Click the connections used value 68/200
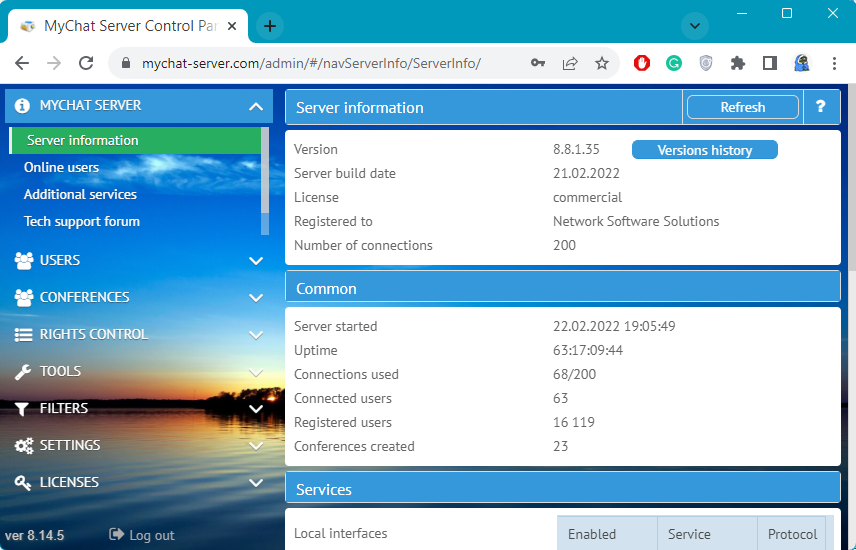 click(574, 374)
